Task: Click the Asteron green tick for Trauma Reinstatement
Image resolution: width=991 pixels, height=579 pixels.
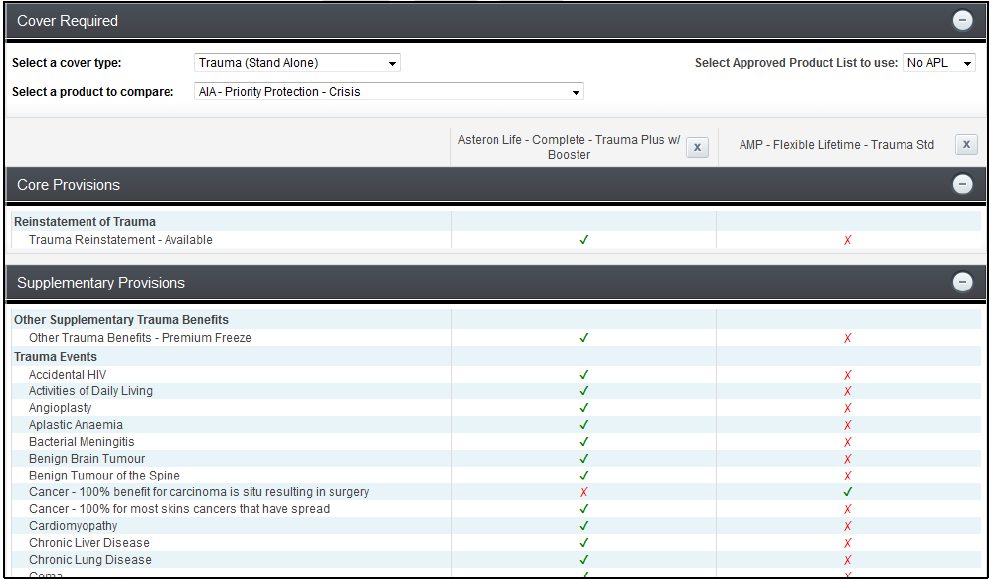Action: [584, 240]
